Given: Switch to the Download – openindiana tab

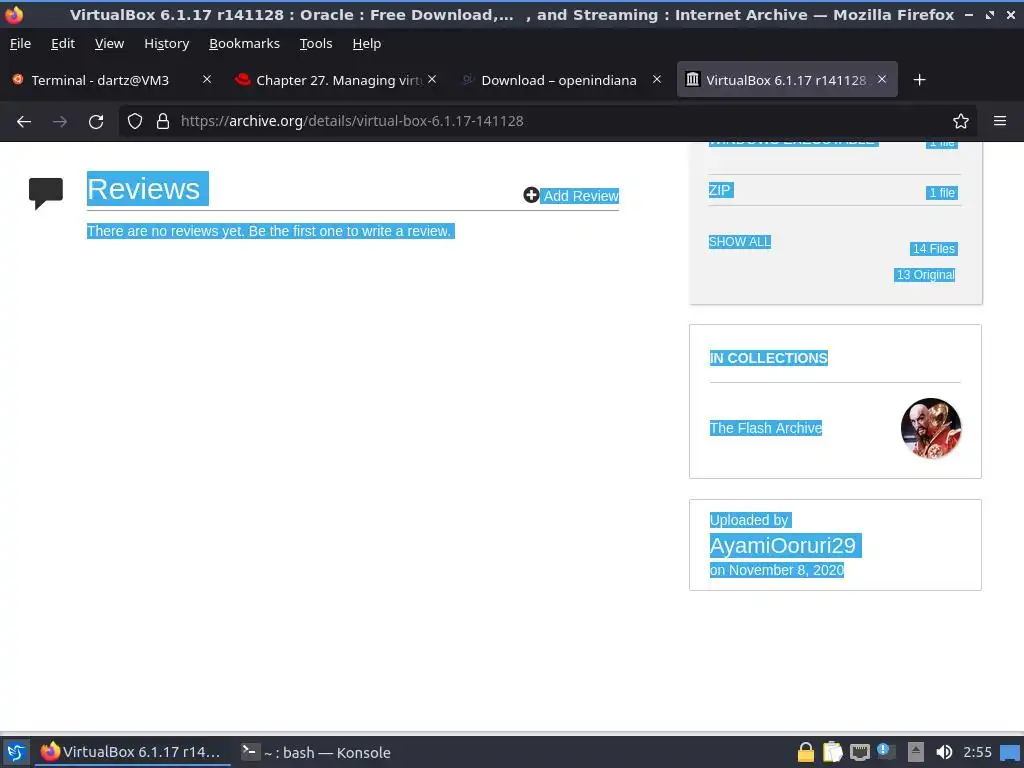Looking at the screenshot, I should (x=558, y=80).
